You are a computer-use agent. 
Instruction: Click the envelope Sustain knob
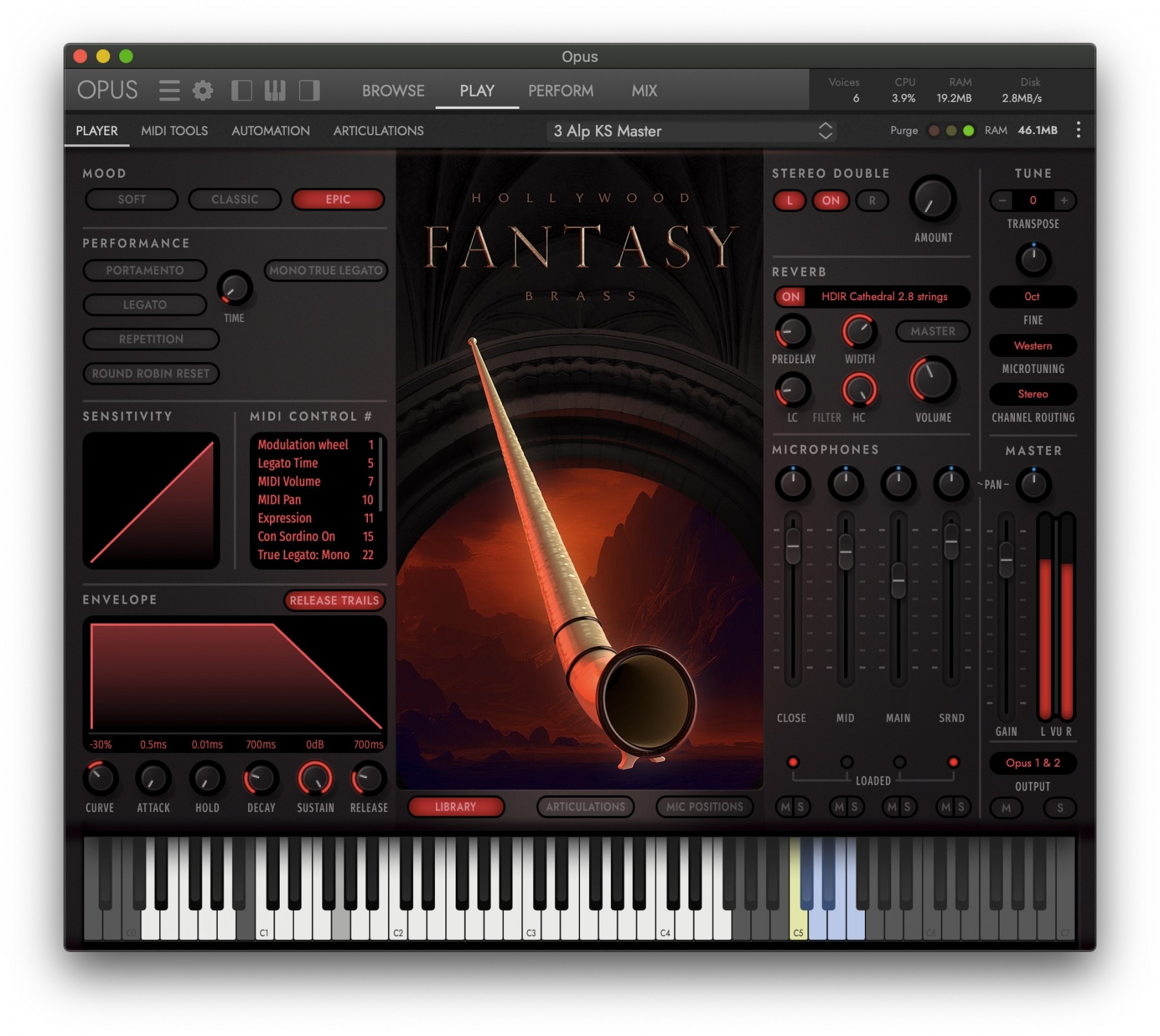coord(315,778)
